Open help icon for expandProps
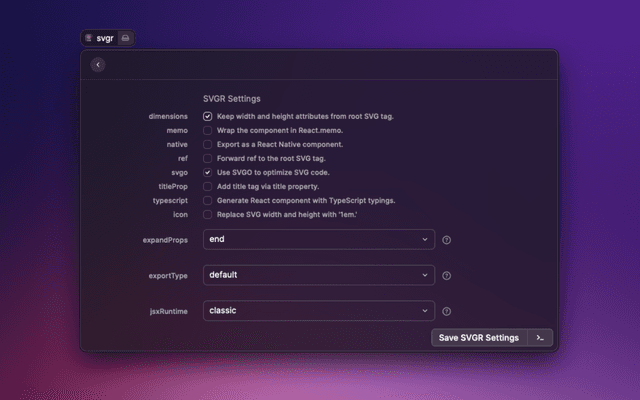640x400 pixels. coord(447,240)
